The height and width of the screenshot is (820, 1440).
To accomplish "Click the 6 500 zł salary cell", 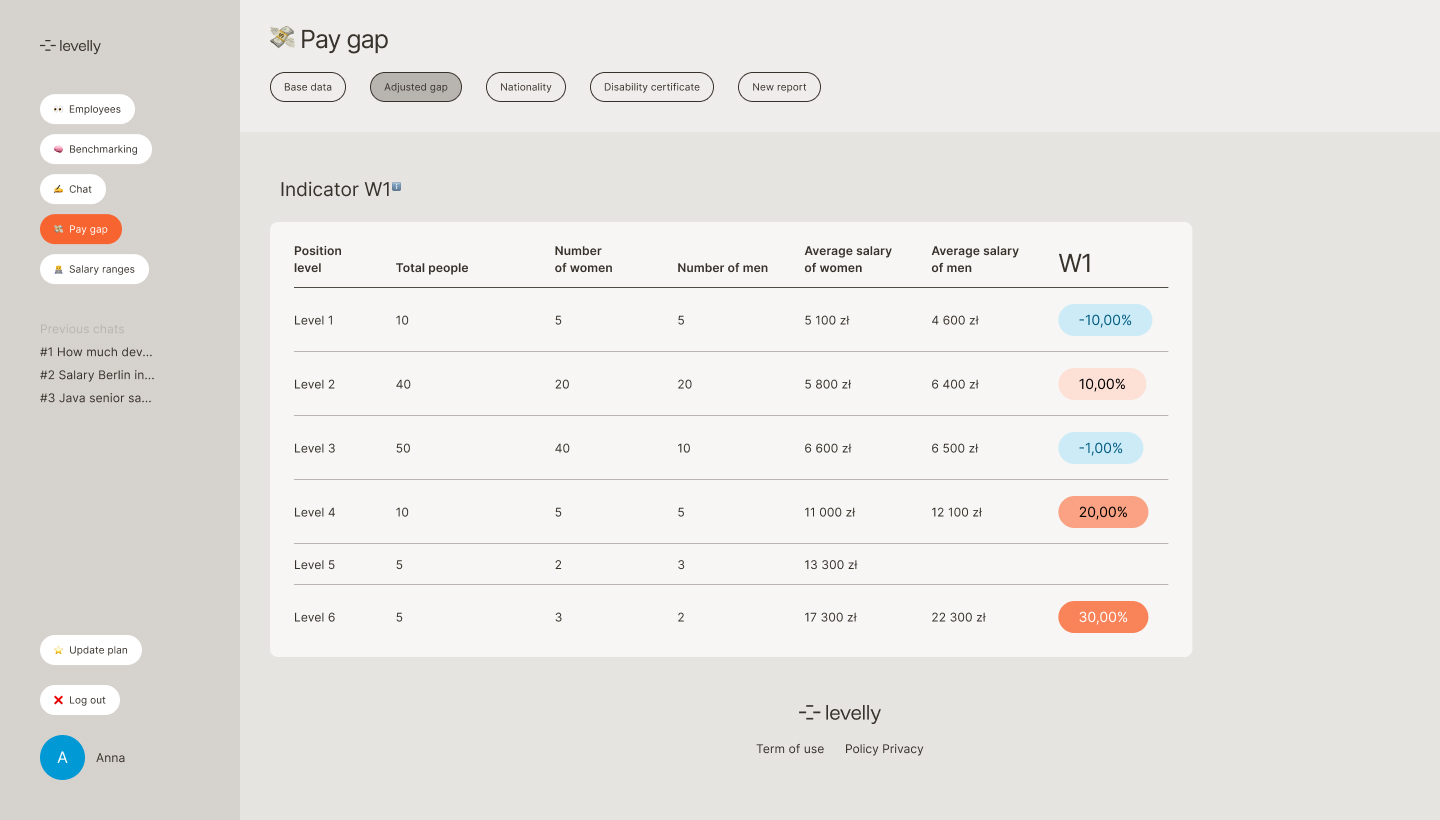I will [955, 448].
